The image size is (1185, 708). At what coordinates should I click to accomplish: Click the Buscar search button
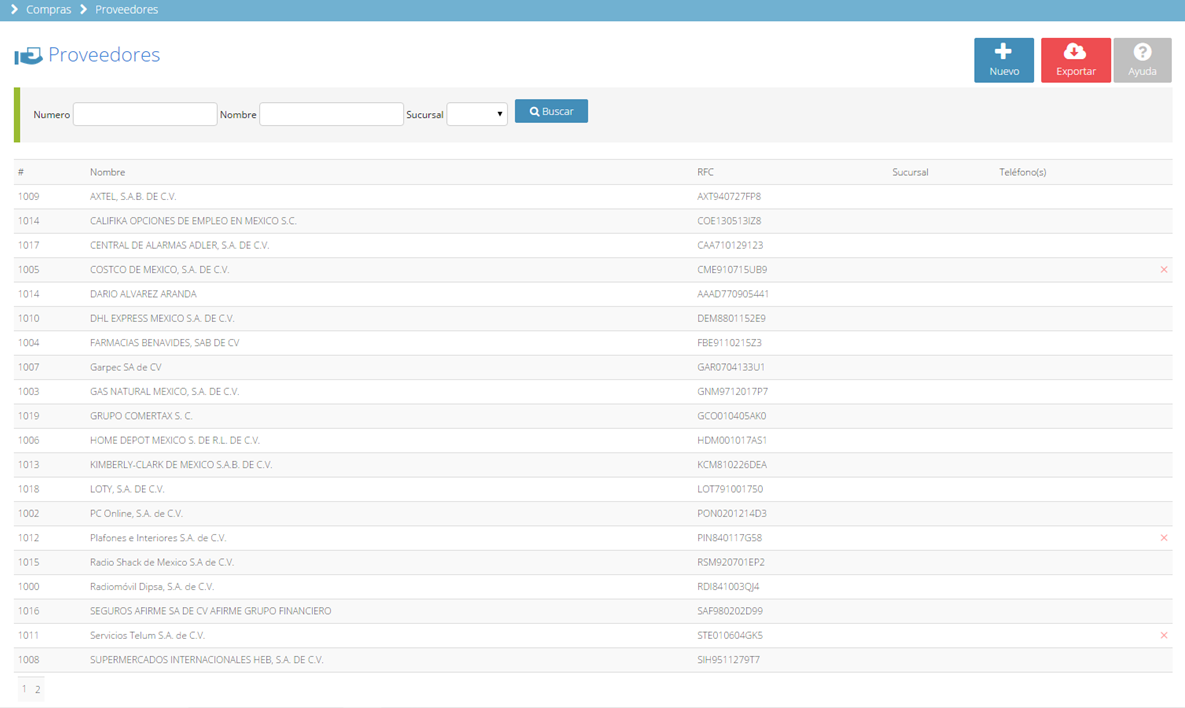coord(551,111)
